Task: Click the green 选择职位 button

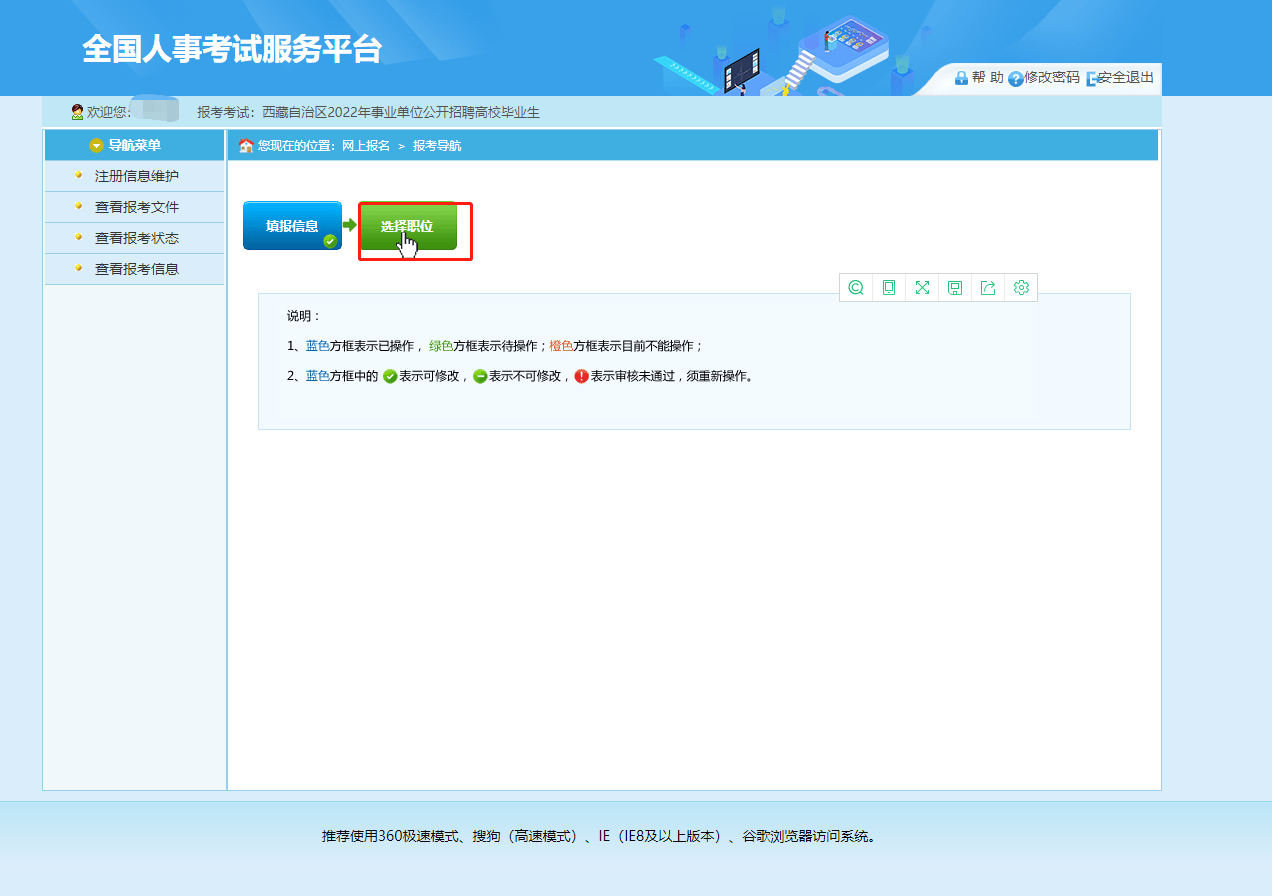Action: pyautogui.click(x=408, y=227)
